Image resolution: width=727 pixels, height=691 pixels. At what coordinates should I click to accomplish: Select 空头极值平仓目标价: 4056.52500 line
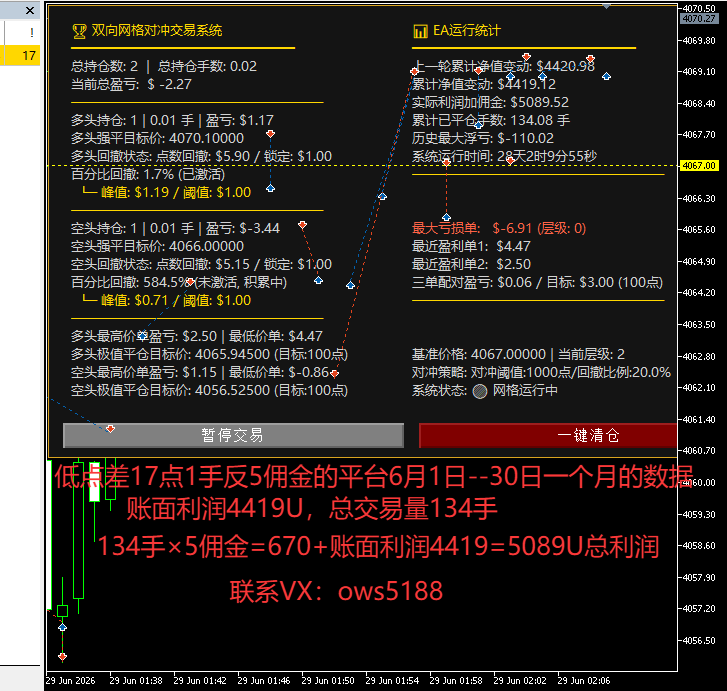click(x=210, y=390)
